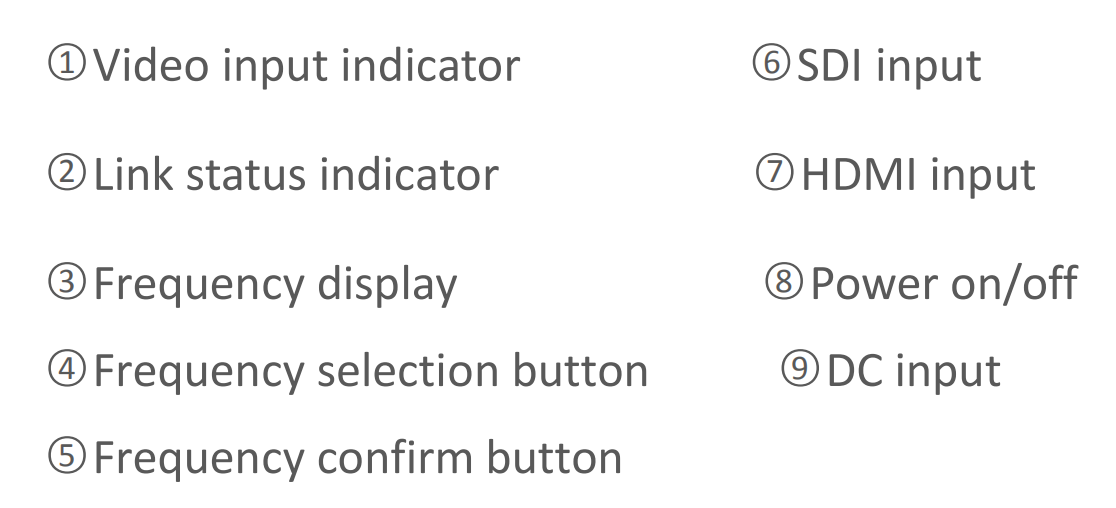This screenshot has width=1116, height=508.
Task: Click the circled number 4 icon
Action: pos(67,369)
